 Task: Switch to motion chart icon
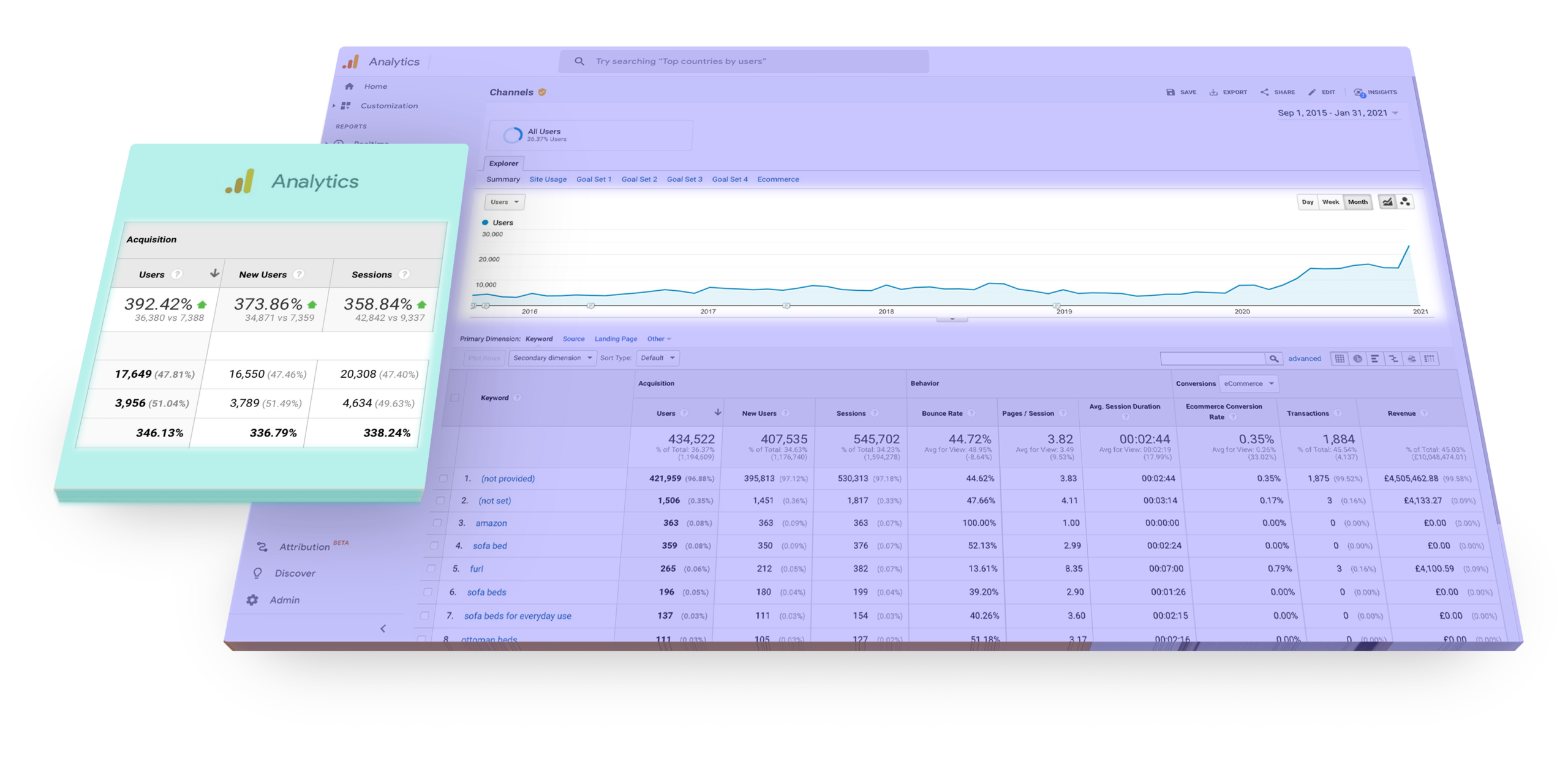pos(1404,201)
